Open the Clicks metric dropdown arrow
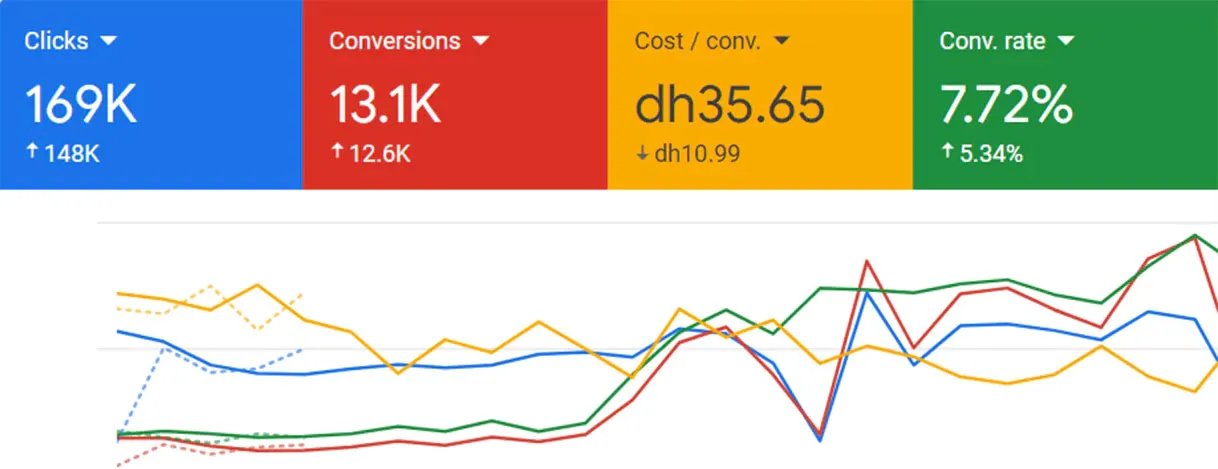The height and width of the screenshot is (469, 1218). coord(109,41)
